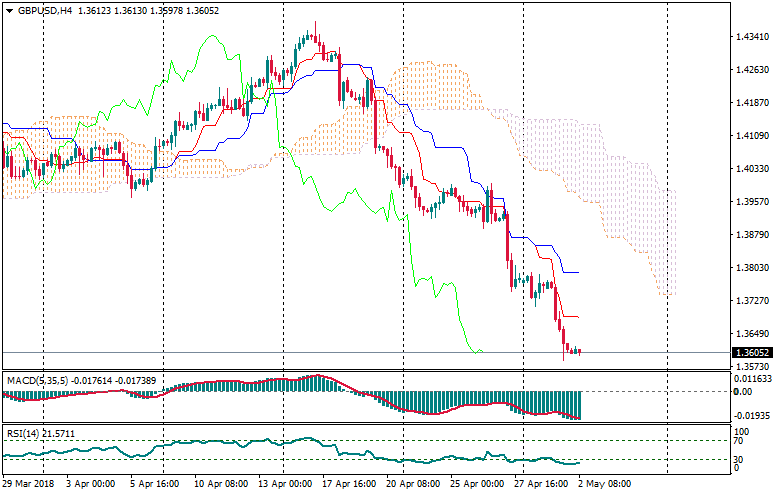
Task: Click the 1.38030 price axis label
Action: (x=751, y=268)
